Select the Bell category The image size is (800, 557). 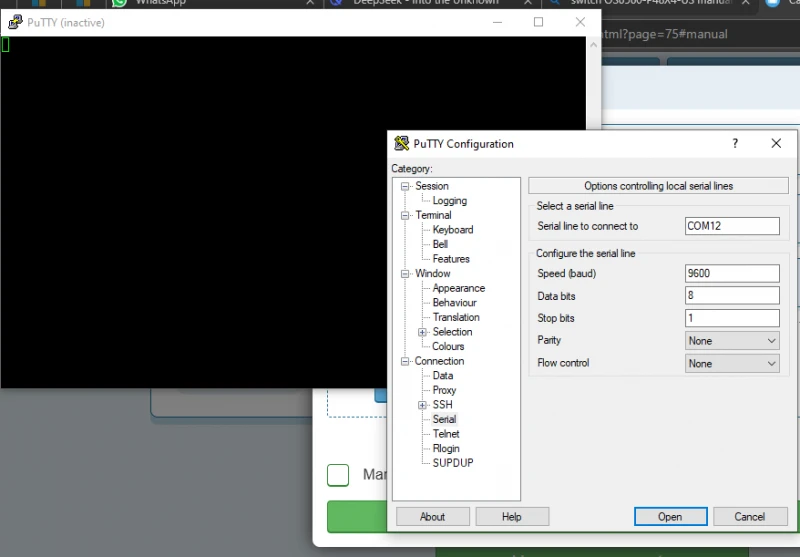(440, 244)
